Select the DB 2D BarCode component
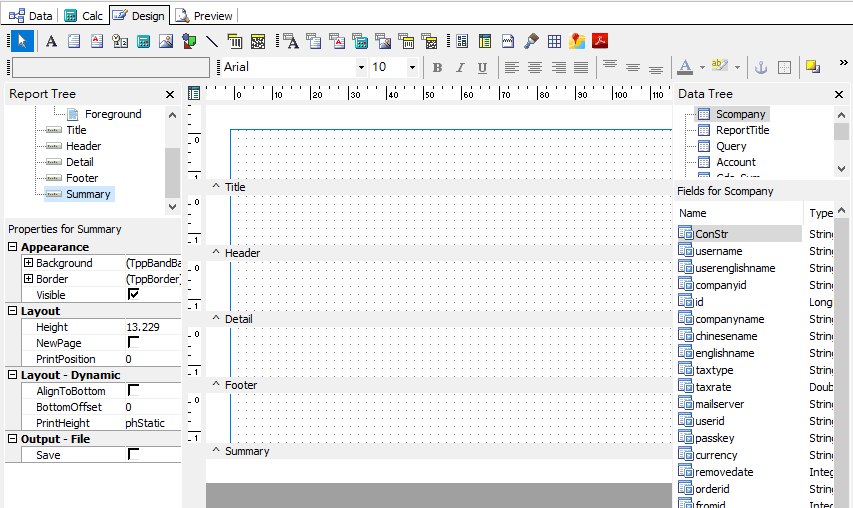 tap(429, 41)
